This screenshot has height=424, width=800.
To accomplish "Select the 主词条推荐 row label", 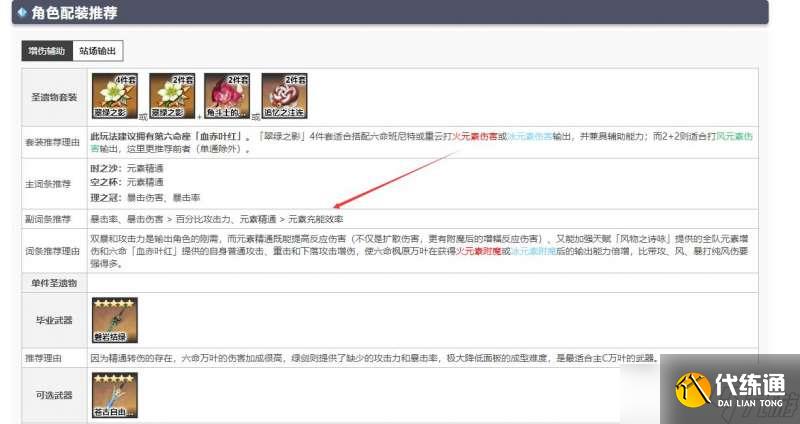I will click(x=48, y=184).
